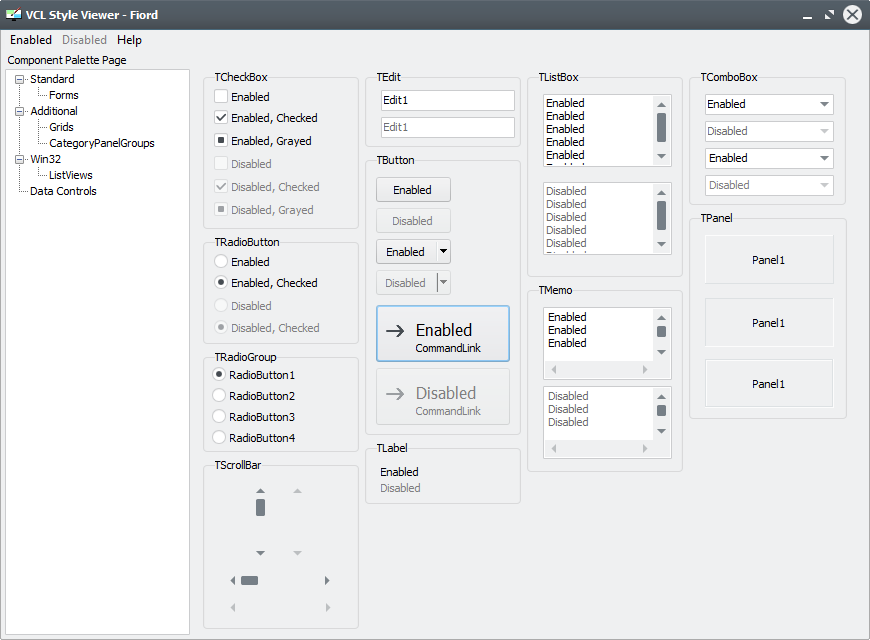Select the Additional tree item label
Screen dimensions: 870x640
54,111
